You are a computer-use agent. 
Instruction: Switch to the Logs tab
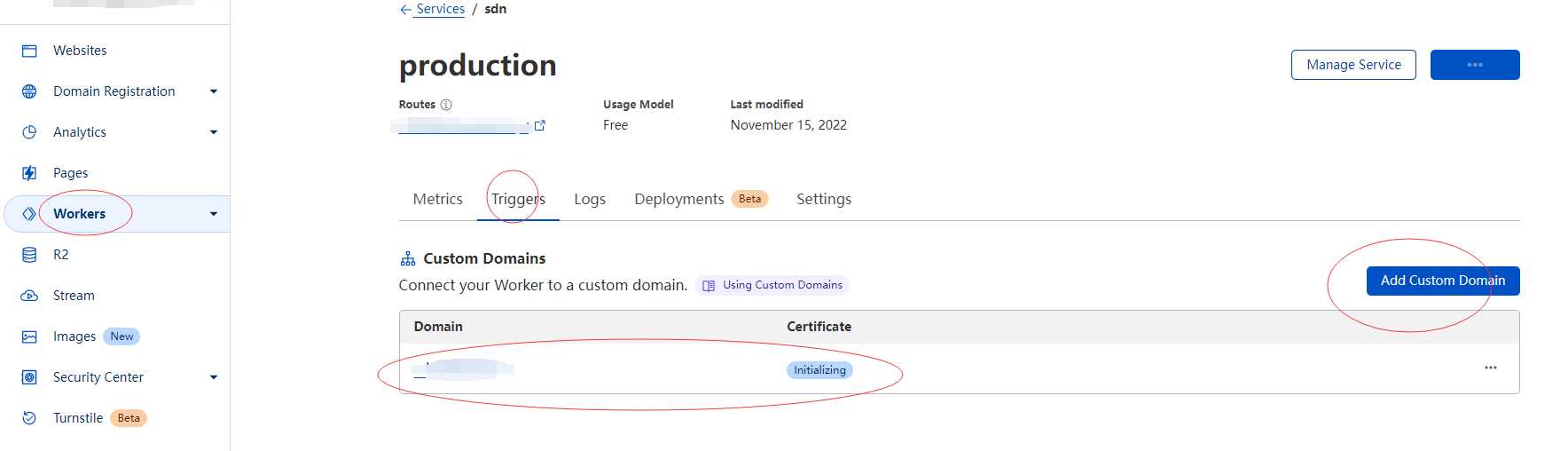tap(590, 199)
